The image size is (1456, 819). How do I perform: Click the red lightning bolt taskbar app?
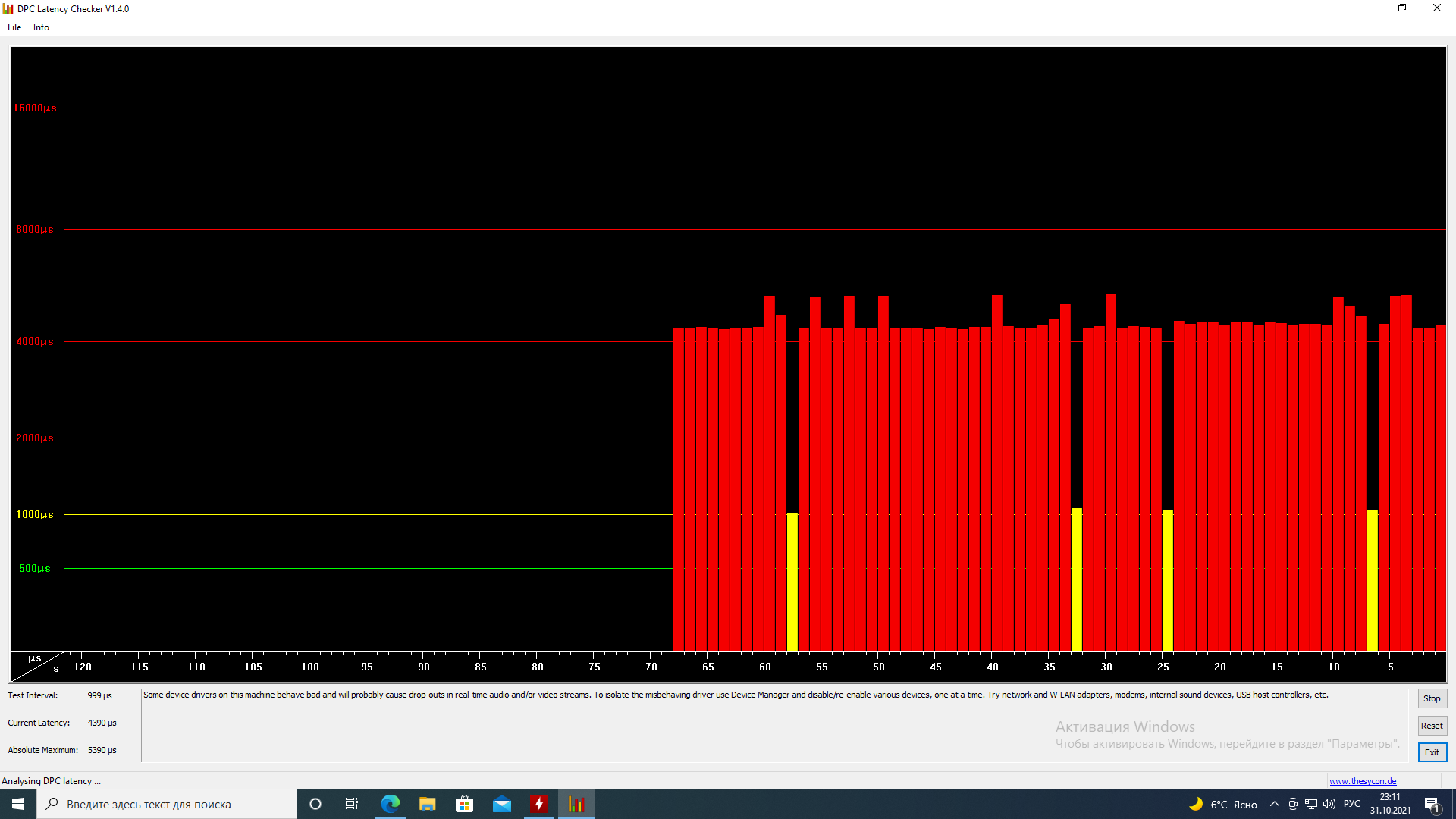pos(538,804)
